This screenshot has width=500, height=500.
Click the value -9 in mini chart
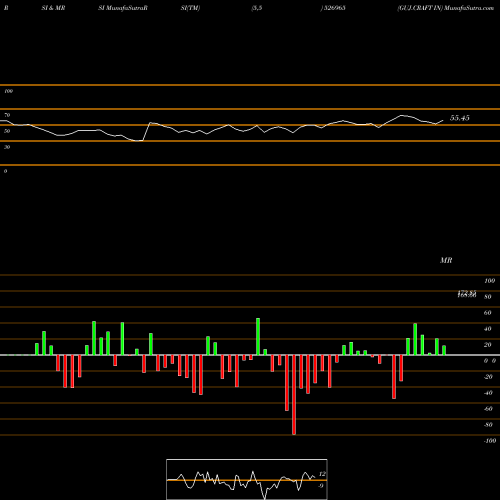(321, 486)
